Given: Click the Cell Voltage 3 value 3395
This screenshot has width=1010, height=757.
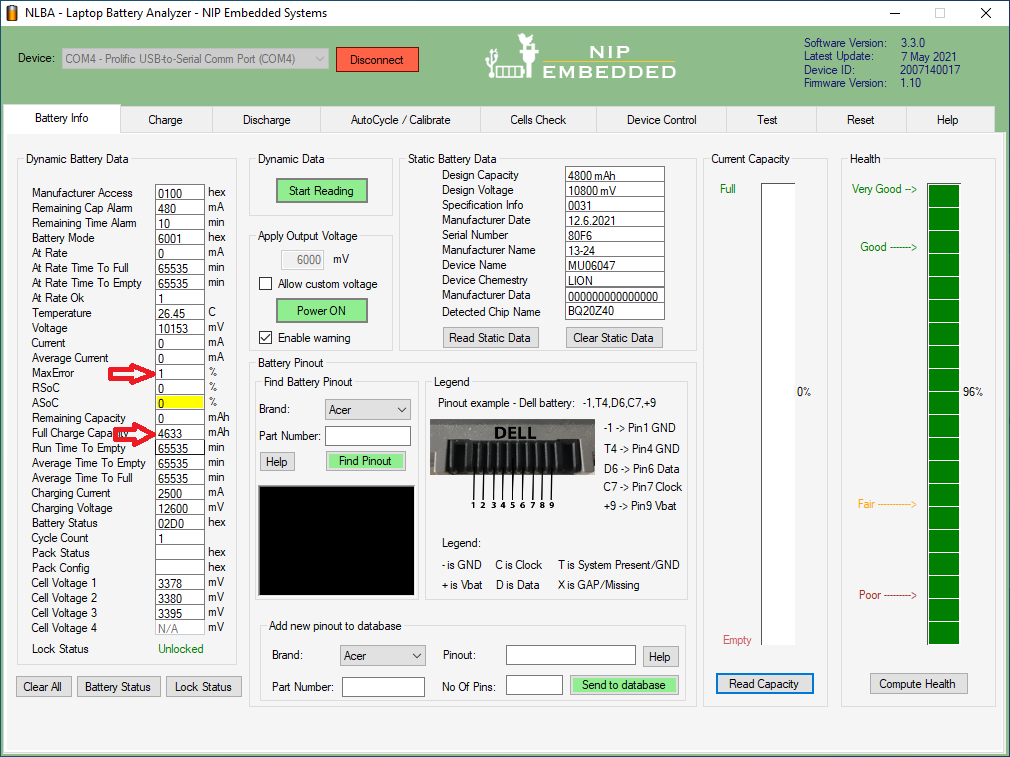Looking at the screenshot, I should tap(180, 613).
